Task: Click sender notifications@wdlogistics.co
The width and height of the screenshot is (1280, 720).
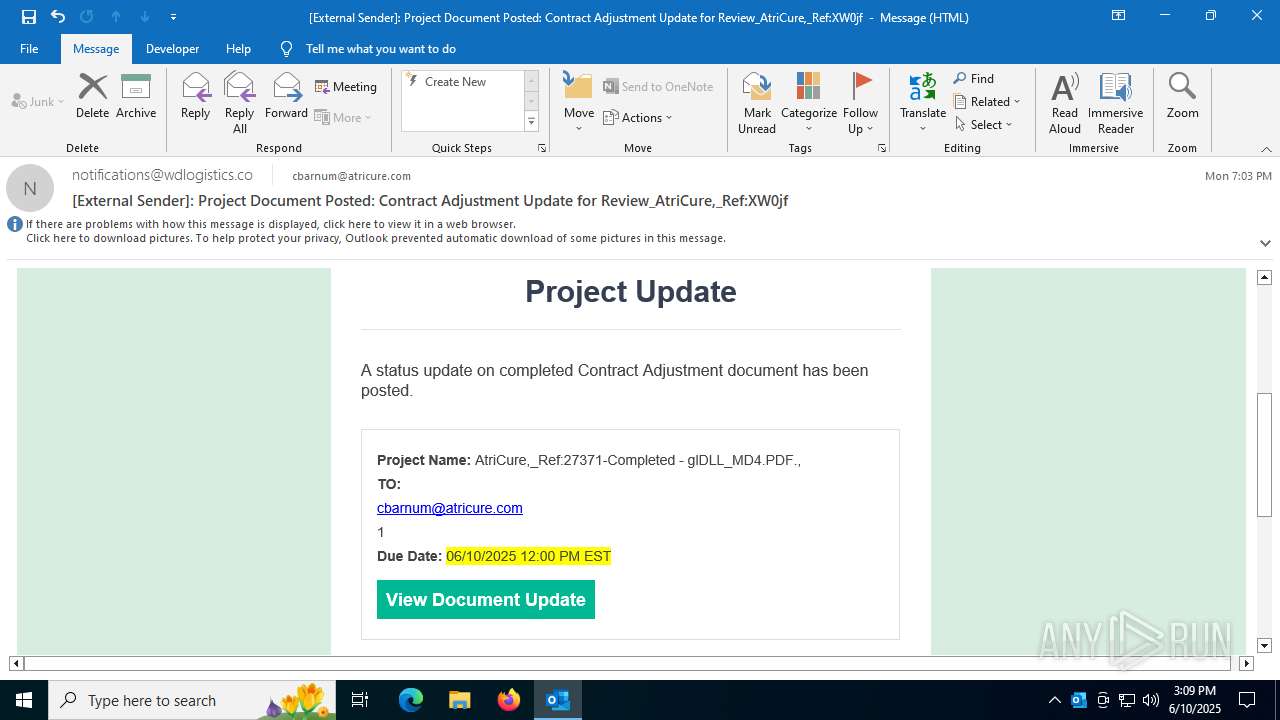Action: coord(162,175)
